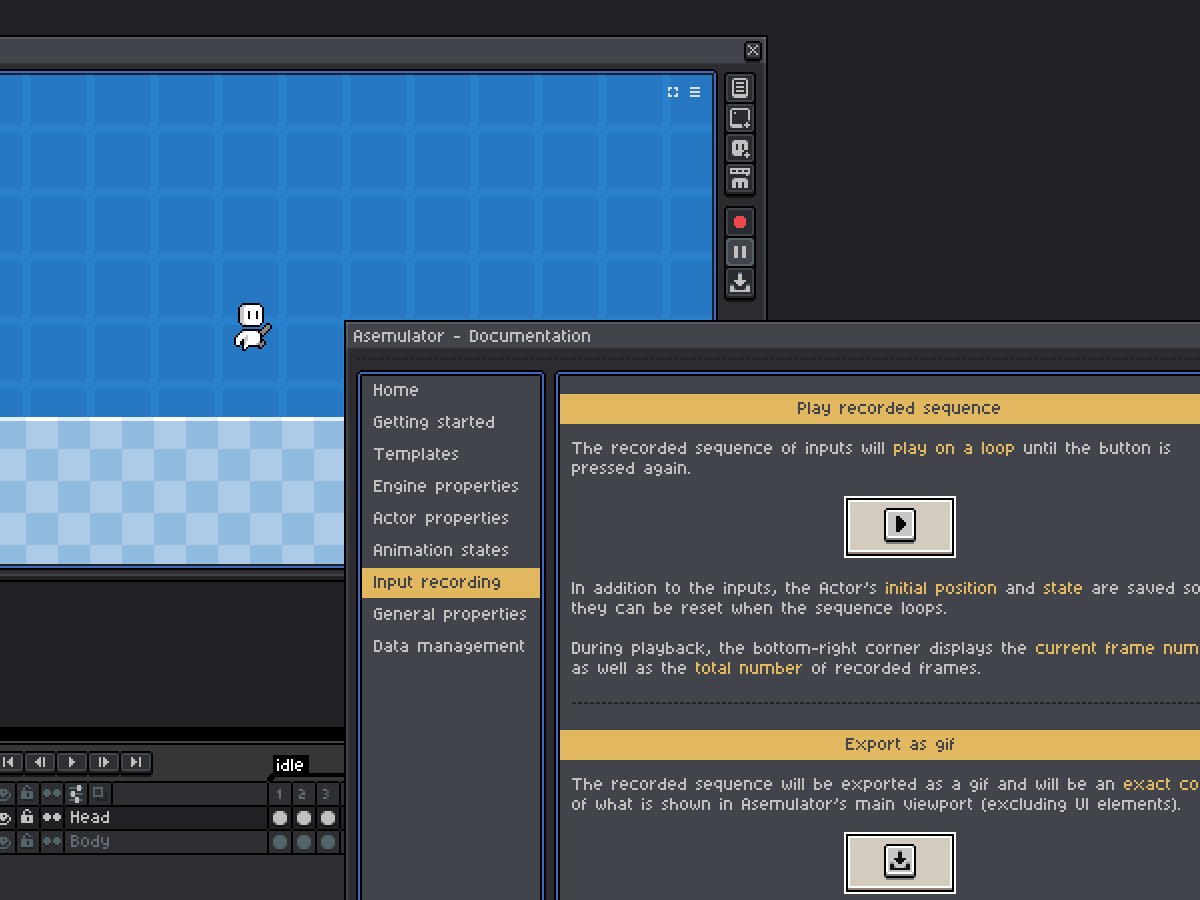Toggle lock on Head layer
The image size is (1200, 900).
[x=27, y=818]
